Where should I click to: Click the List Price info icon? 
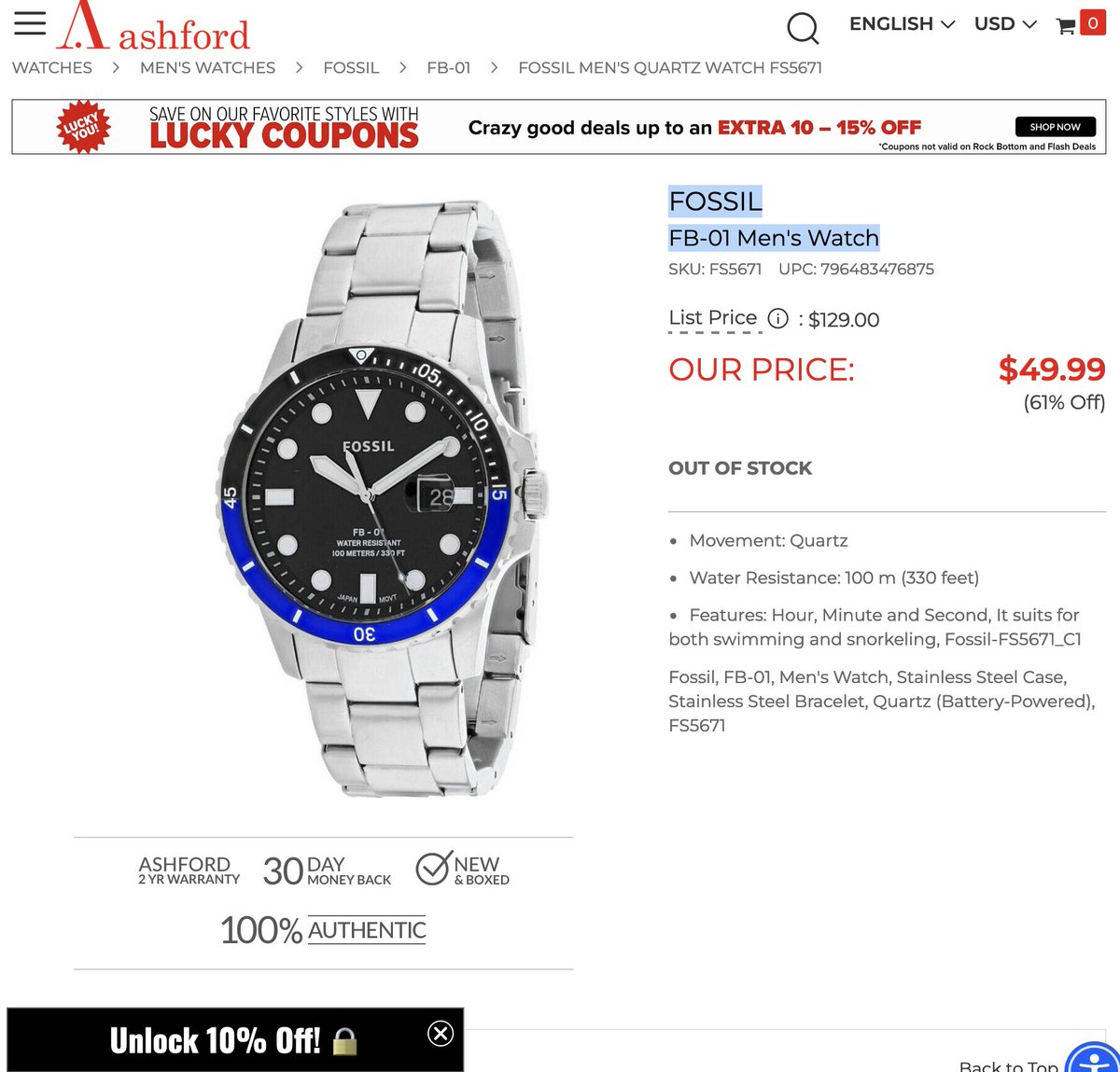[777, 319]
